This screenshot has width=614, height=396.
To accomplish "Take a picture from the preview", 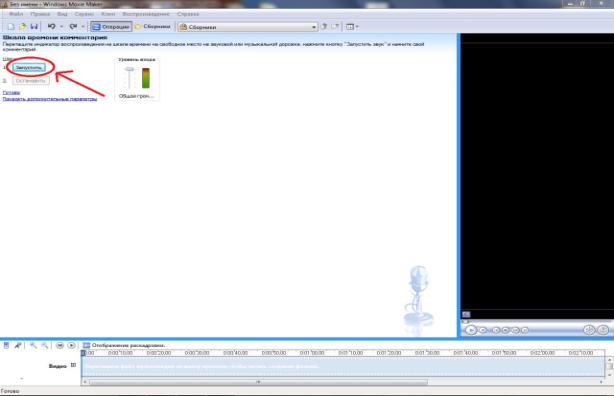I will (x=603, y=330).
